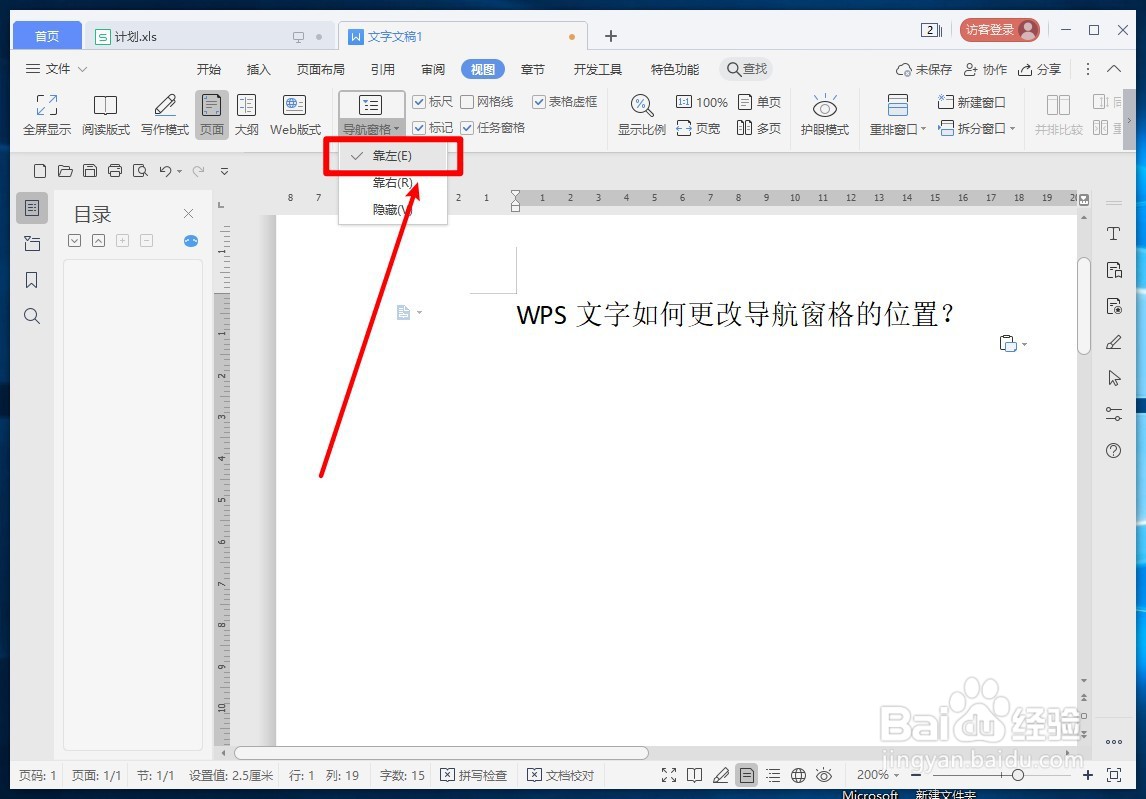Screen dimensions: 1146x799
Task: Click the text tool icon in right sidebar
Action: pyautogui.click(x=1114, y=234)
